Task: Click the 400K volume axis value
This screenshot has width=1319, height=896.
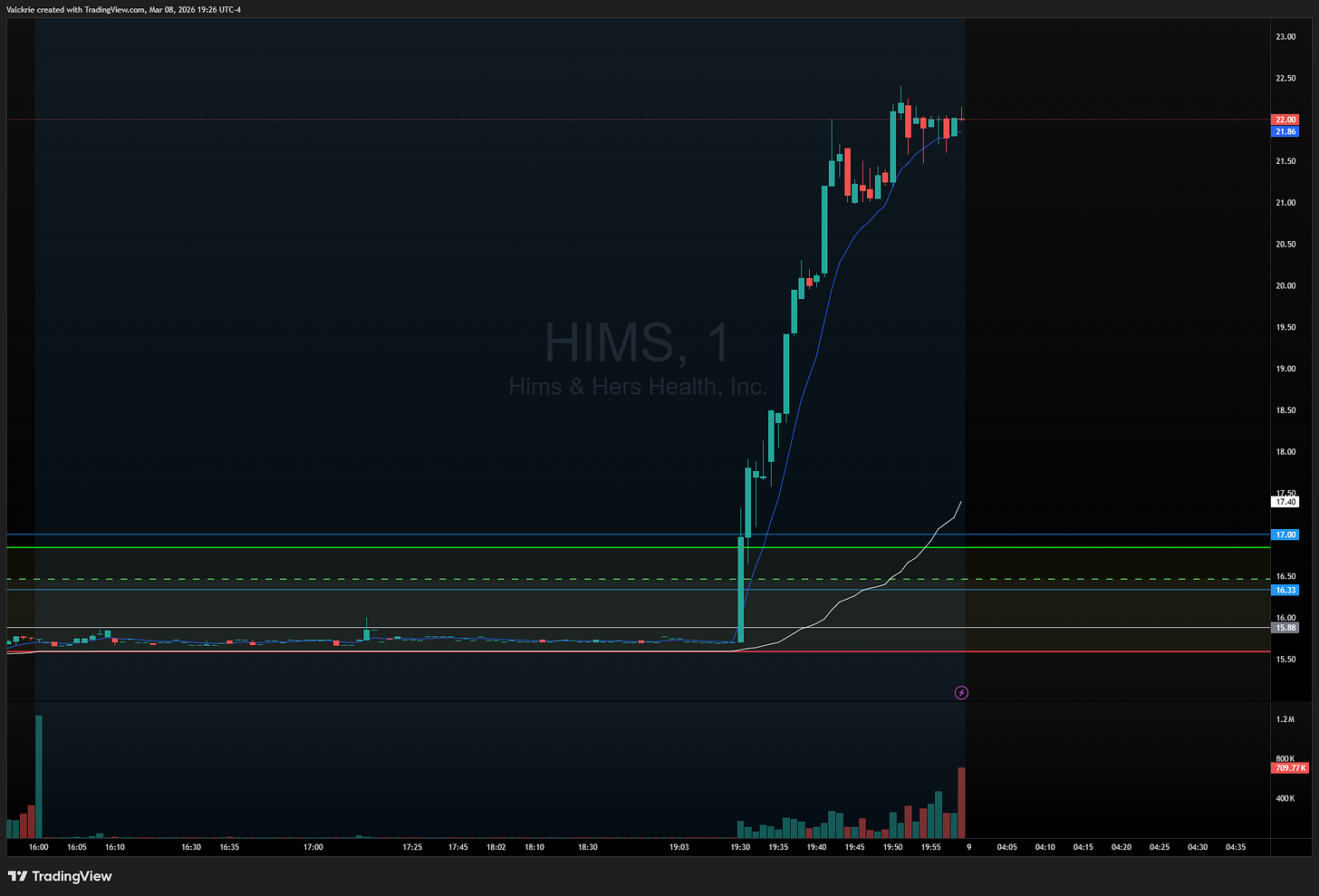Action: tap(1285, 799)
